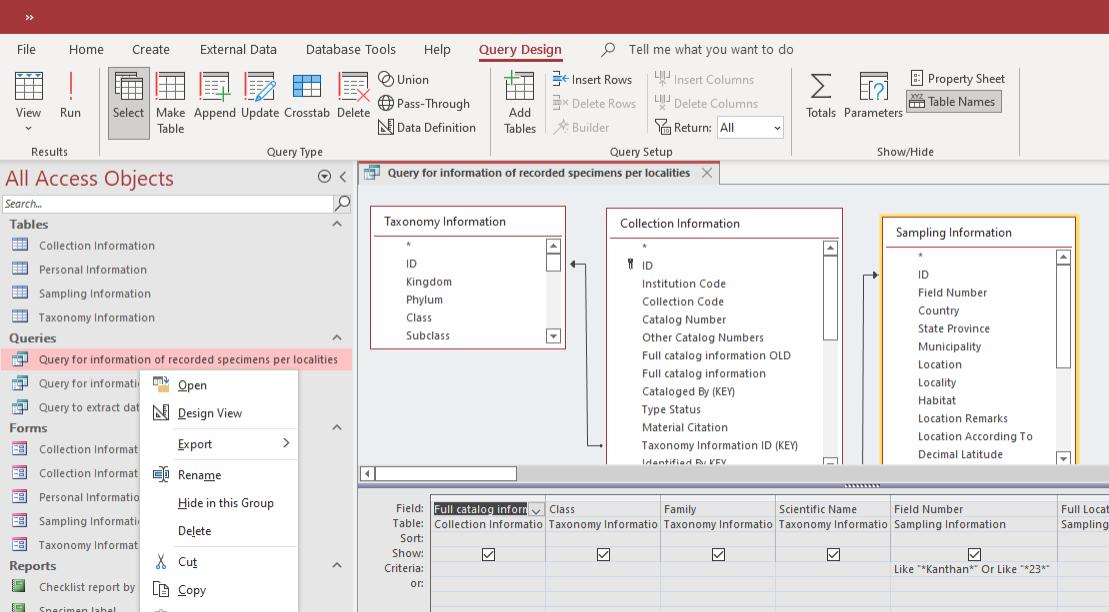Click the Data Definition query button
This screenshot has width=1109, height=612.
point(426,127)
